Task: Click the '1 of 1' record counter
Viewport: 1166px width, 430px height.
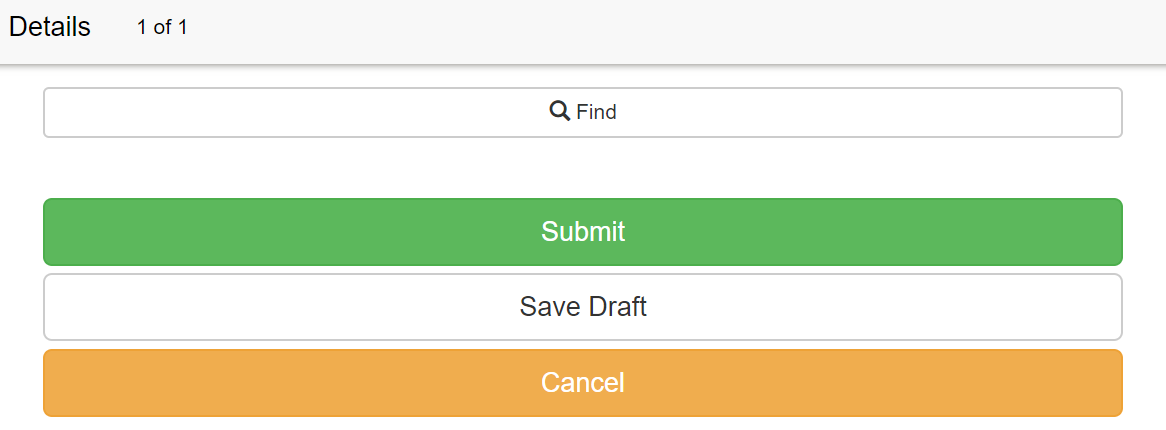Action: (x=162, y=28)
